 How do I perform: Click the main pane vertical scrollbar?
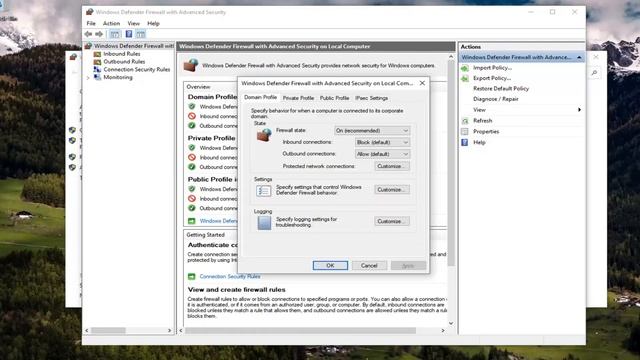(x=451, y=163)
